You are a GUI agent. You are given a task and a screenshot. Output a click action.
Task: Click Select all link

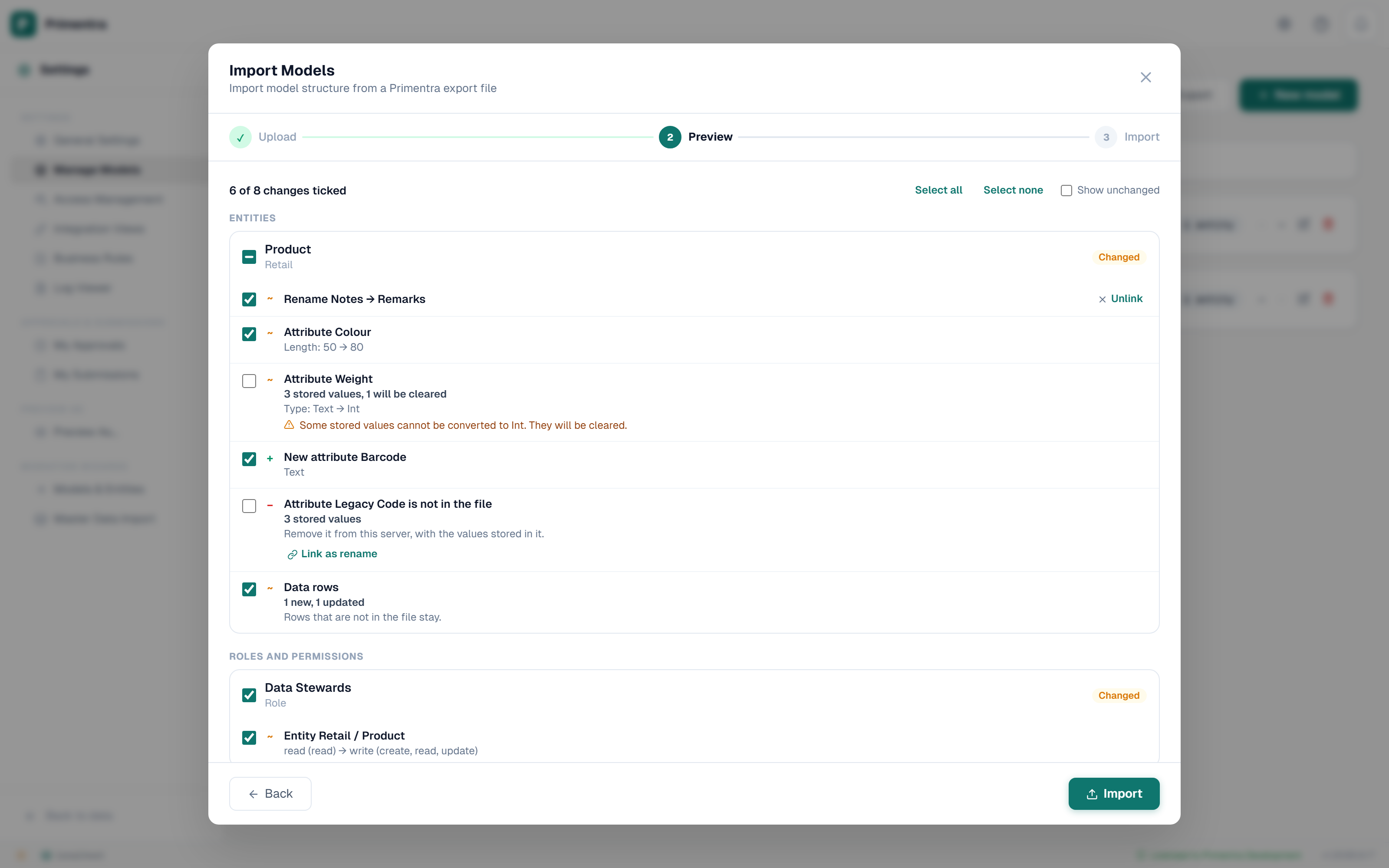(x=938, y=190)
